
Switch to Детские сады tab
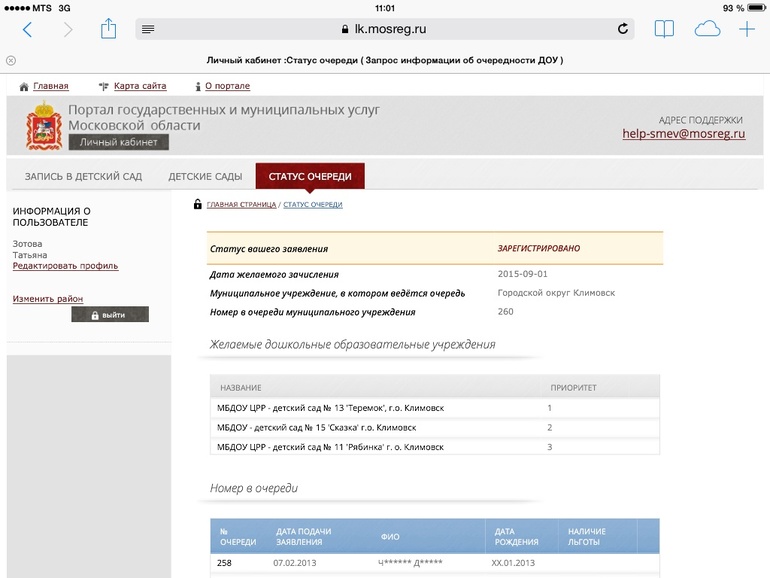coord(205,177)
